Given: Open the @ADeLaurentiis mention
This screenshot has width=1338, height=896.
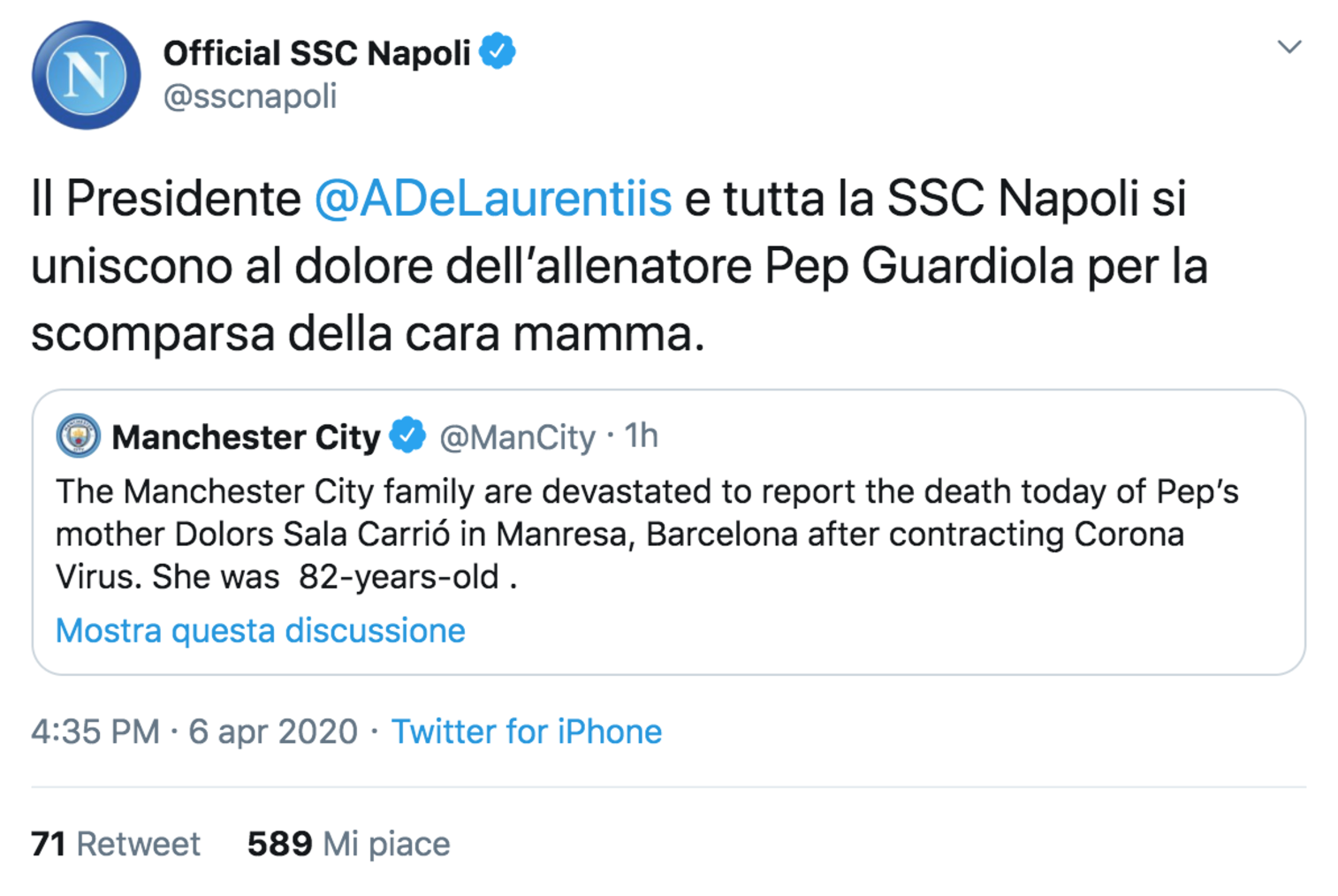Looking at the screenshot, I should pos(493,198).
